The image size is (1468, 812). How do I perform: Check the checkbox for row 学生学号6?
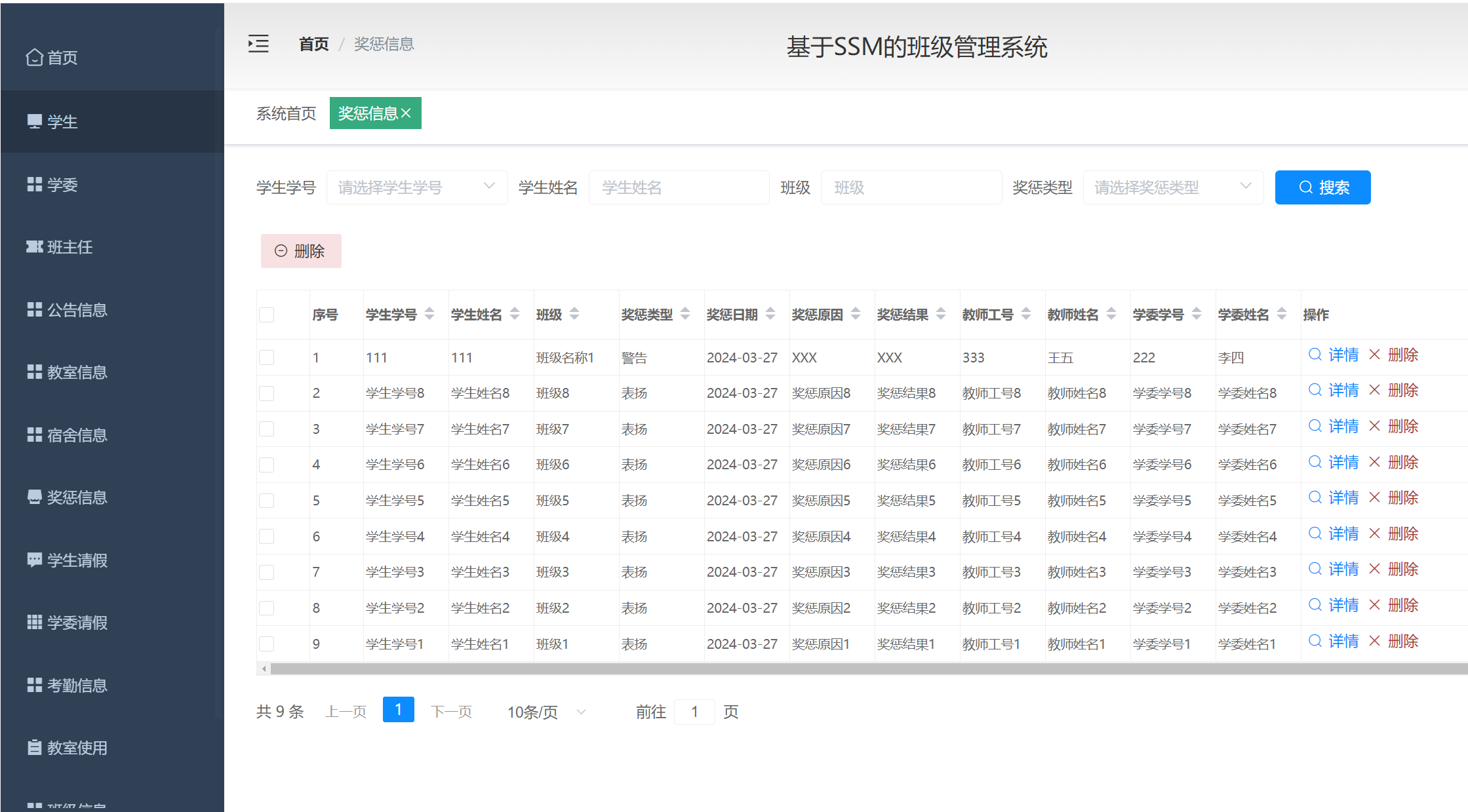coord(266,465)
